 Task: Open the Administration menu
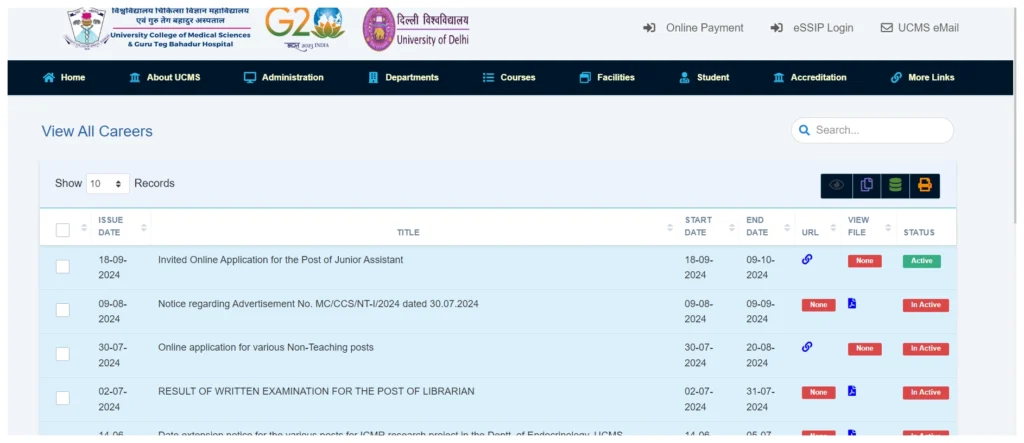coord(283,77)
